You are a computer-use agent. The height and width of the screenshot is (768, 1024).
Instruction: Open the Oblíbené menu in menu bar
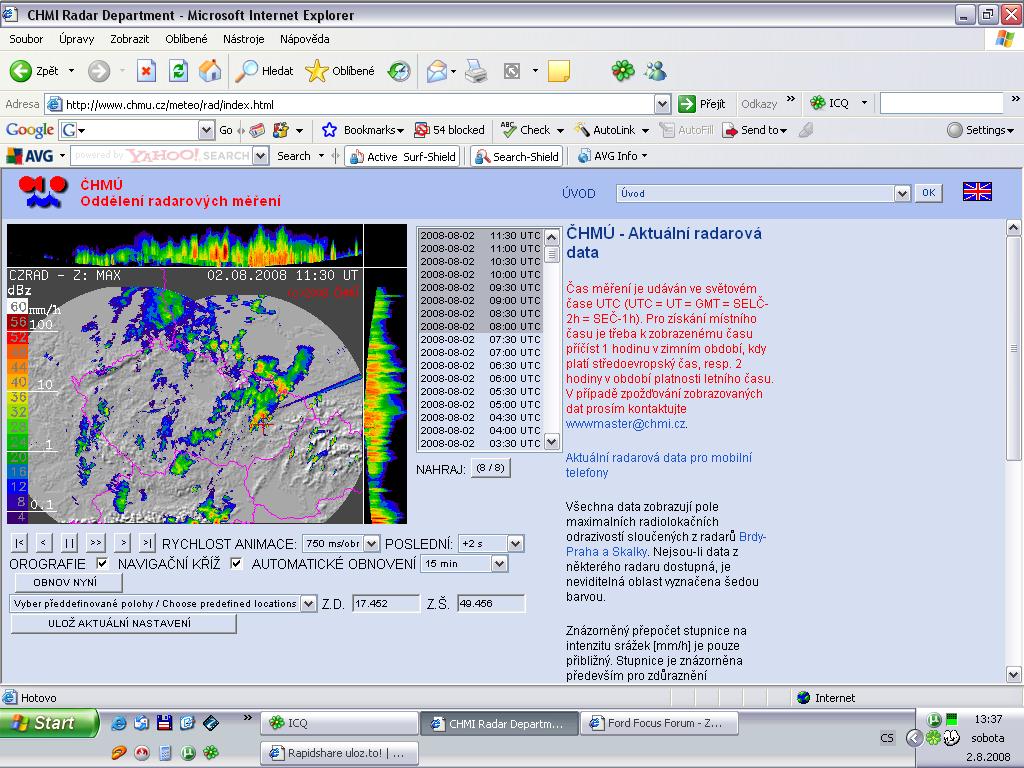pyautogui.click(x=187, y=39)
